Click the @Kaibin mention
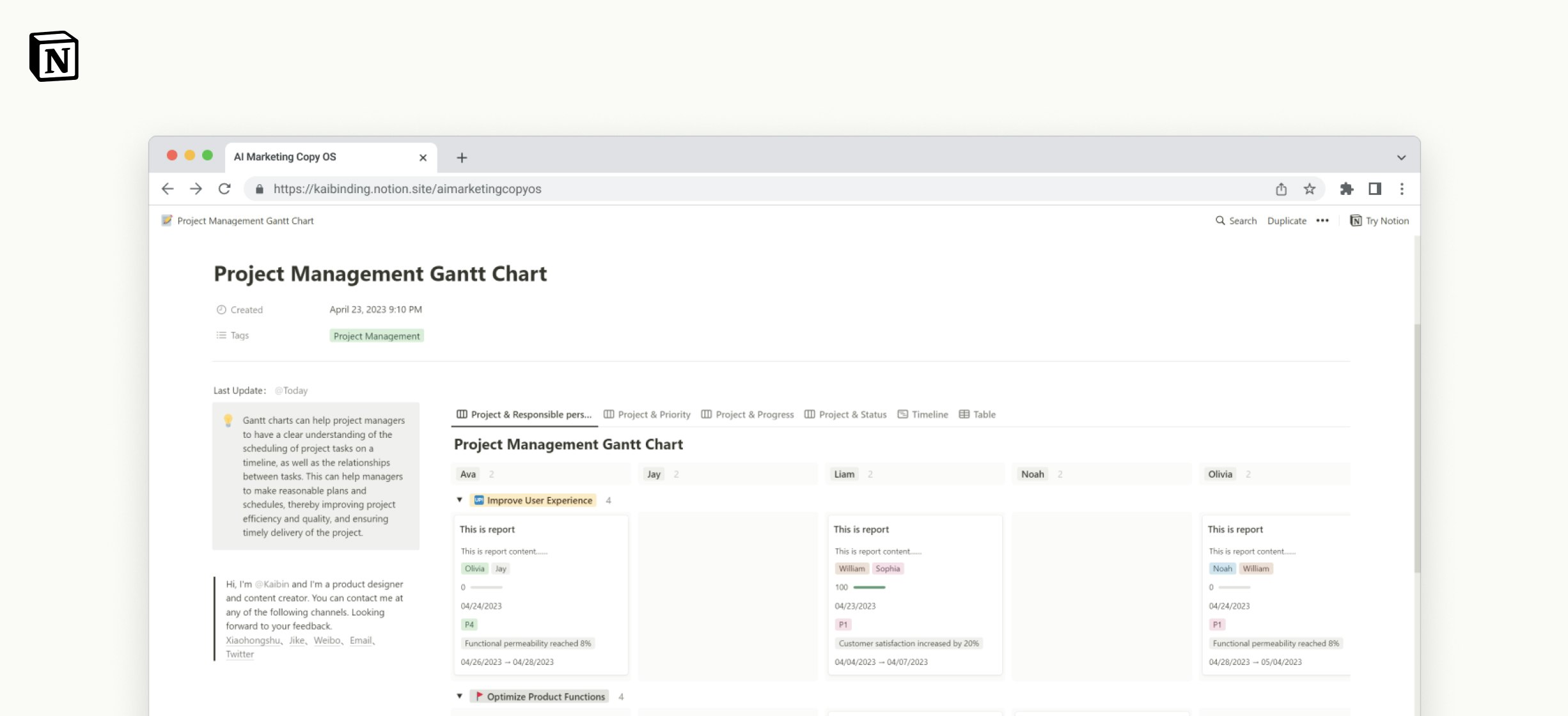1568x716 pixels. click(x=272, y=584)
